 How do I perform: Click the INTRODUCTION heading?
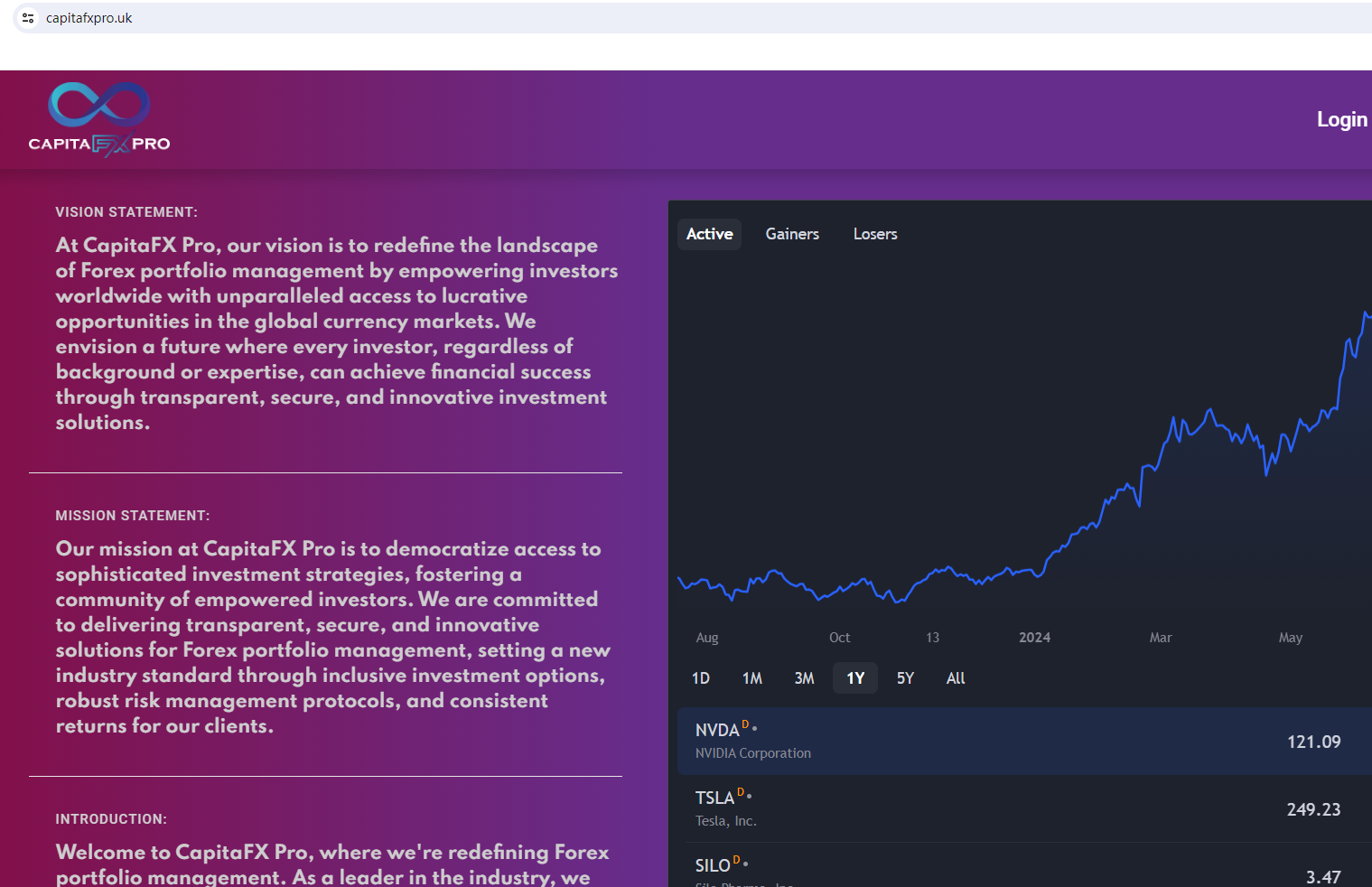pos(111,819)
